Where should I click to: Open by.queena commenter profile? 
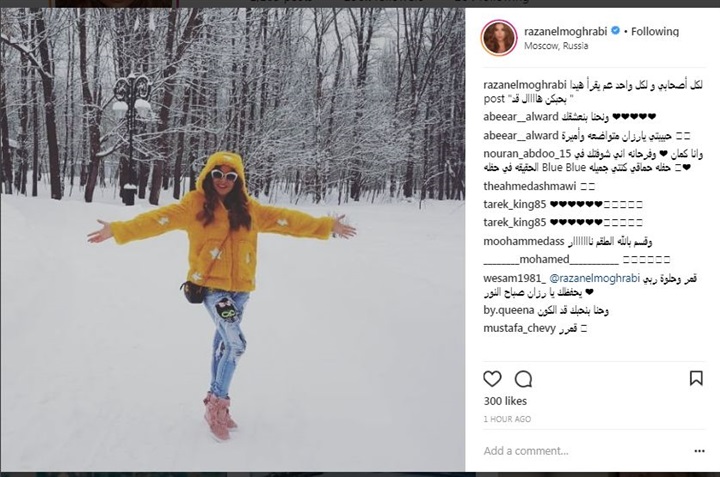[509, 311]
